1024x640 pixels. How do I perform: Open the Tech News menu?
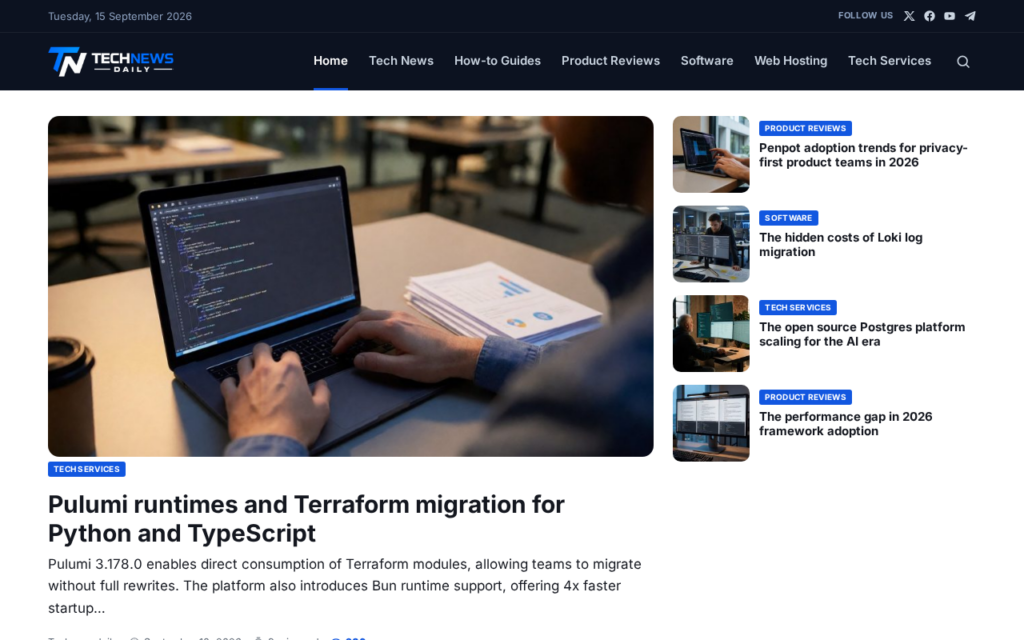coord(401,61)
